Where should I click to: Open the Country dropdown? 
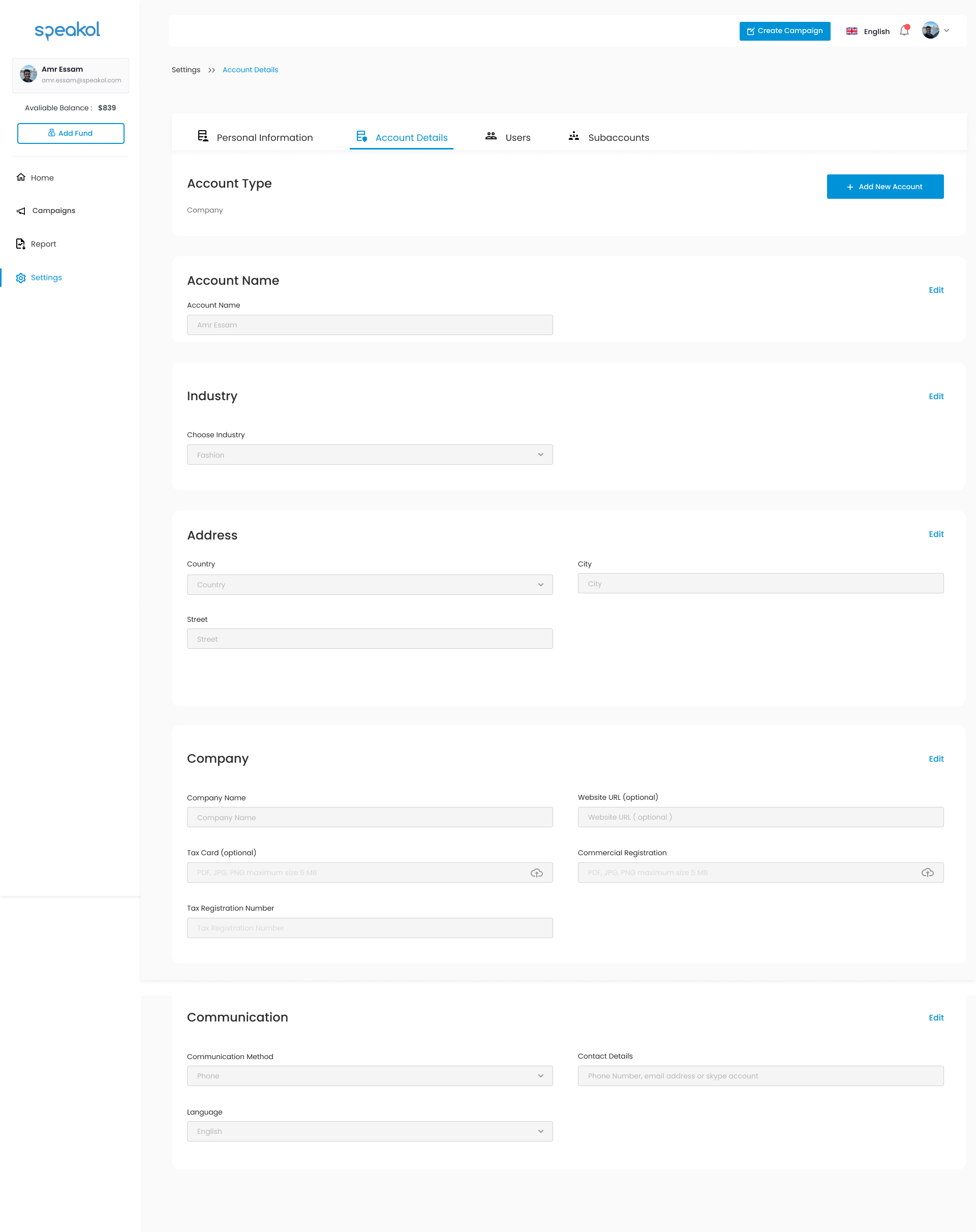(x=370, y=585)
